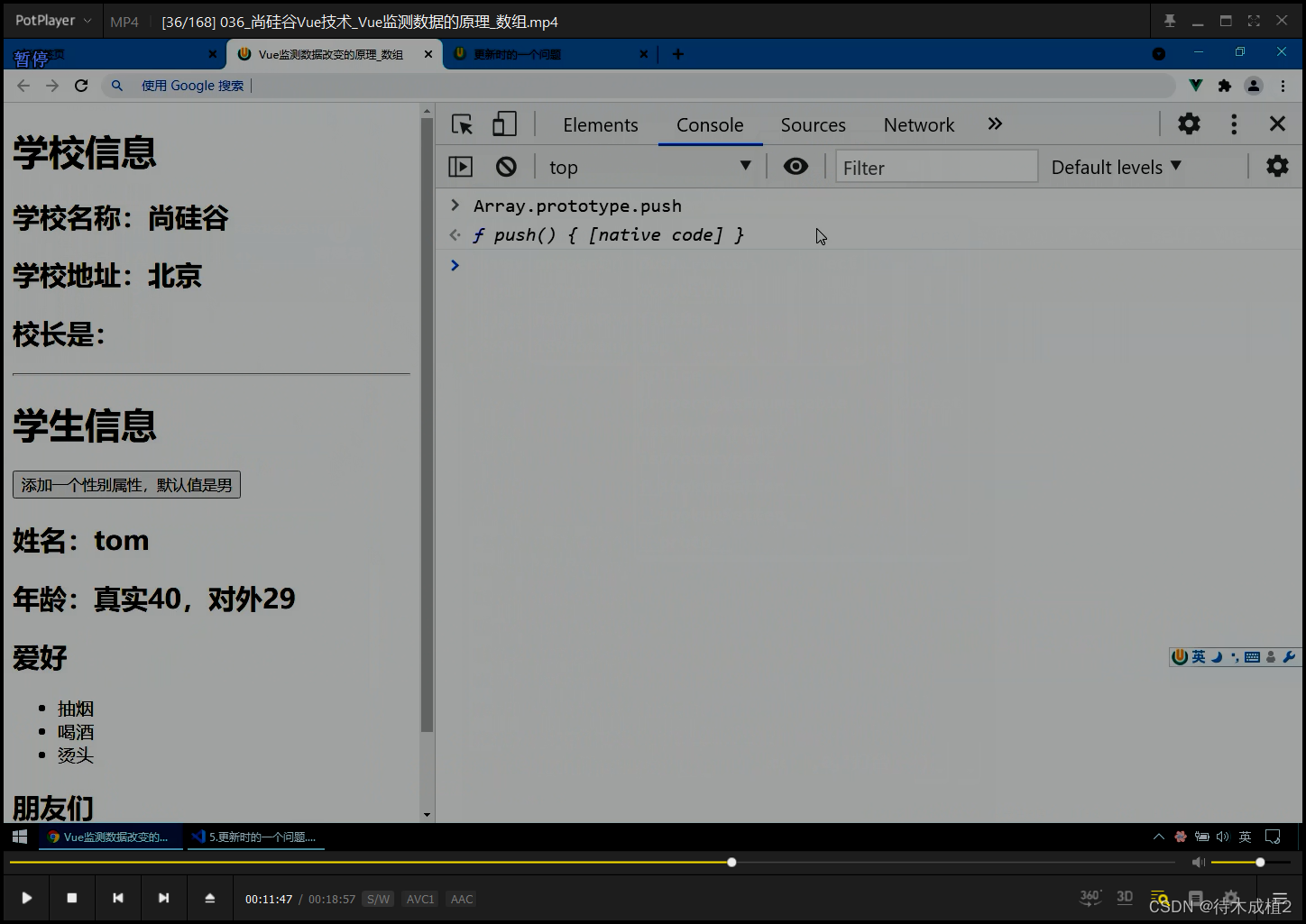Click the console Filter input
This screenshot has height=924, width=1306.
pos(936,168)
